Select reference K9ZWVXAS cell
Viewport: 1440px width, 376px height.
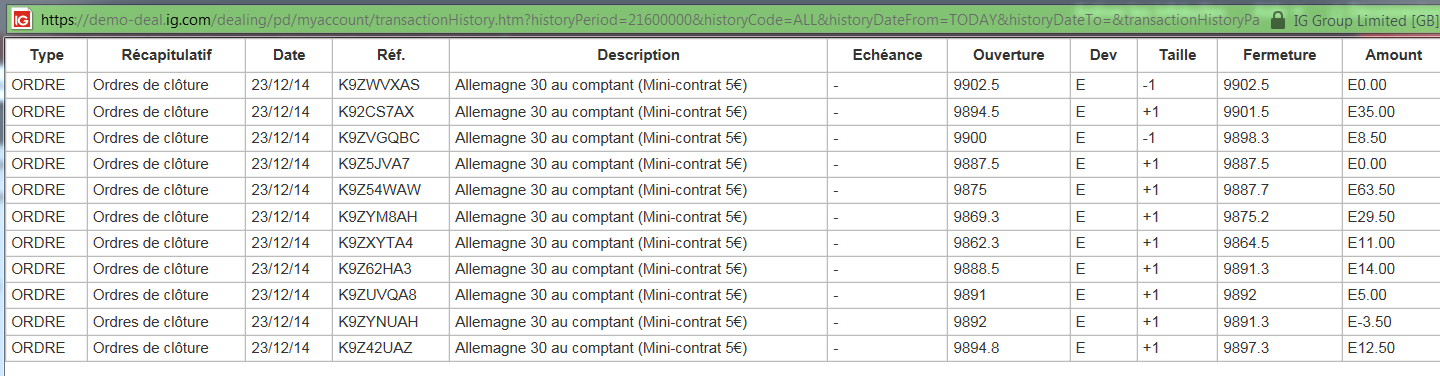point(391,85)
